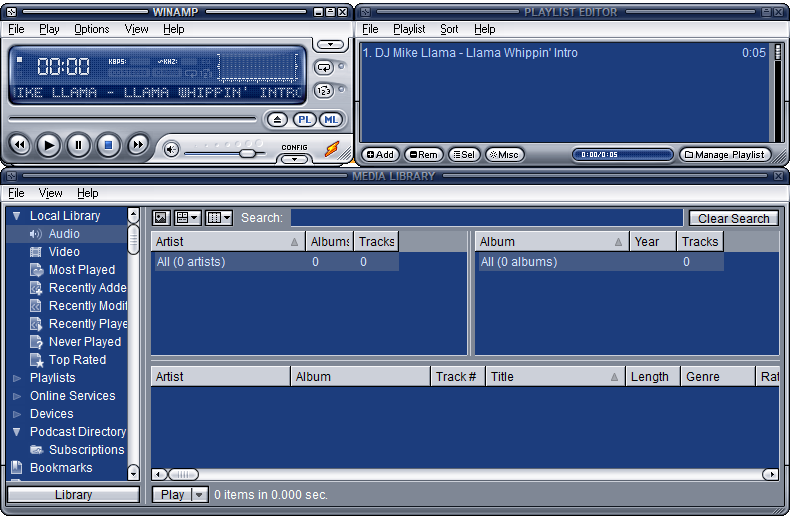This screenshot has width=794, height=519.
Task: Click the Winamp lightning bolt icon
Action: point(332,148)
